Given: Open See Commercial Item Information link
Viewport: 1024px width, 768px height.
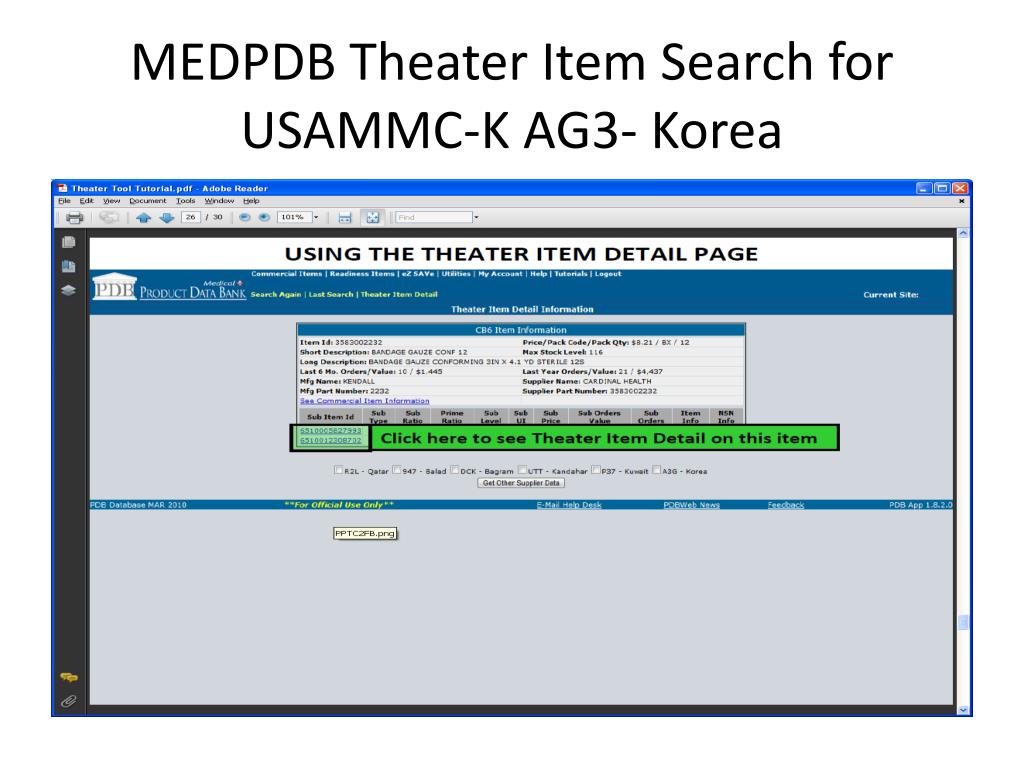Looking at the screenshot, I should point(364,401).
